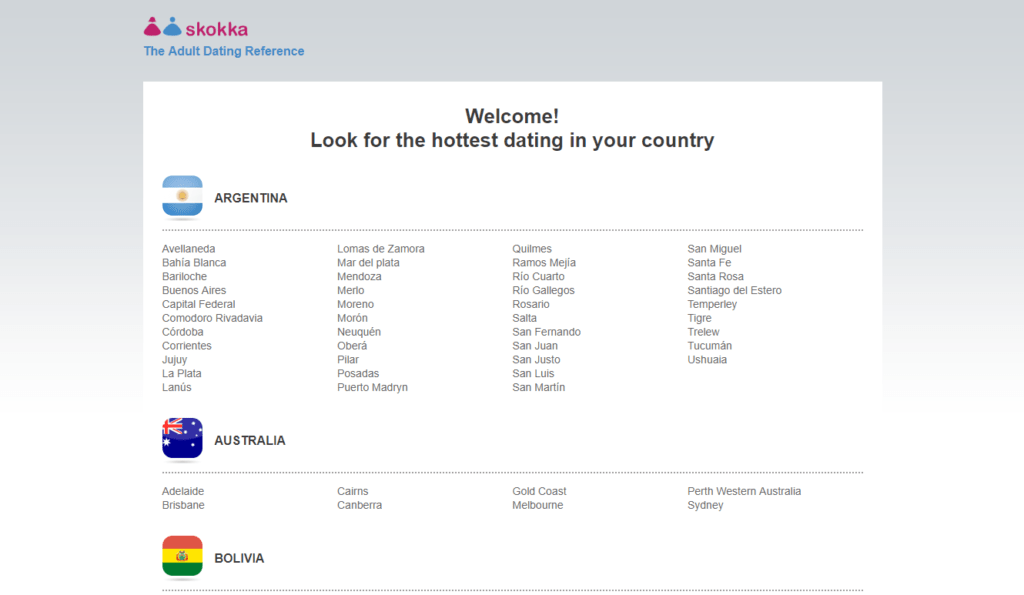The image size is (1024, 595).
Task: Open Trelew link
Action: click(x=703, y=332)
